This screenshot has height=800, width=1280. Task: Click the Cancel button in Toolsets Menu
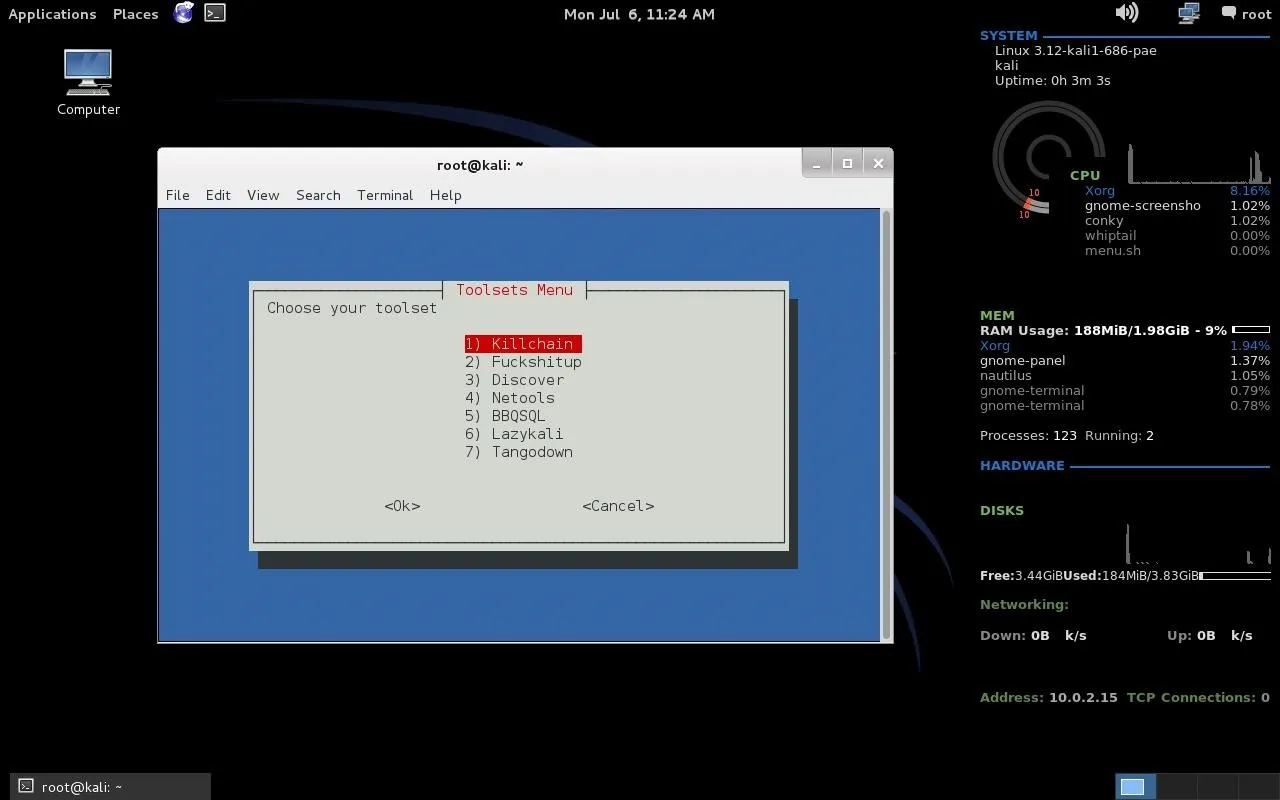(x=618, y=506)
